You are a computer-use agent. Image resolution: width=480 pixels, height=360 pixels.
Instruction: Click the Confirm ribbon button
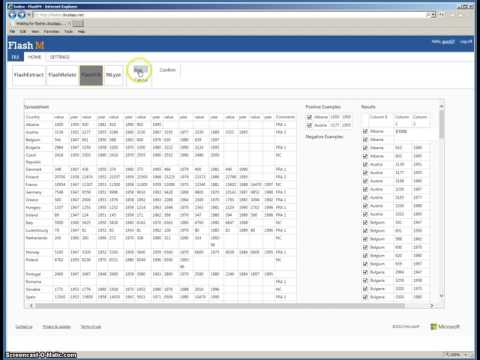click(167, 70)
